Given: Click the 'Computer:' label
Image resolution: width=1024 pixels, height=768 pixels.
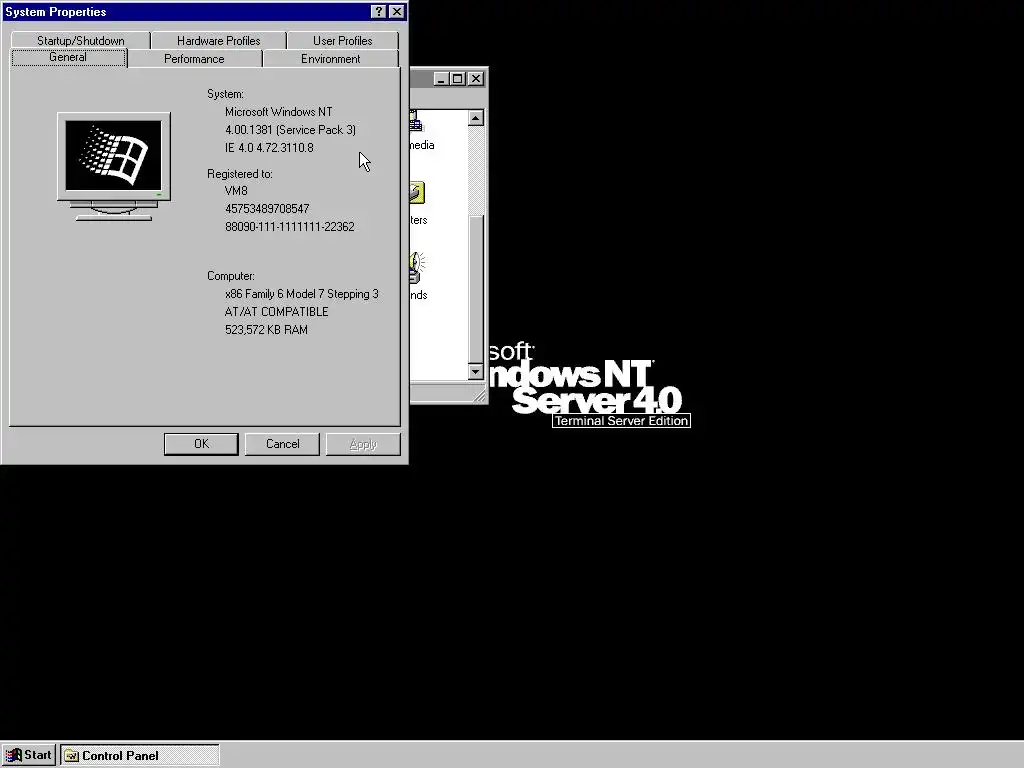Looking at the screenshot, I should (231, 276).
